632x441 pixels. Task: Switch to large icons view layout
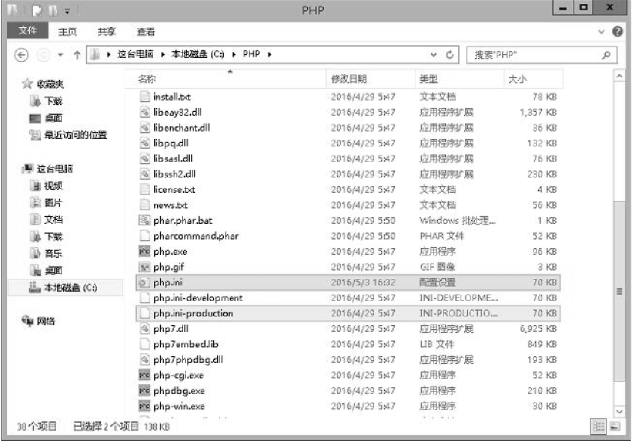pyautogui.click(x=615, y=426)
